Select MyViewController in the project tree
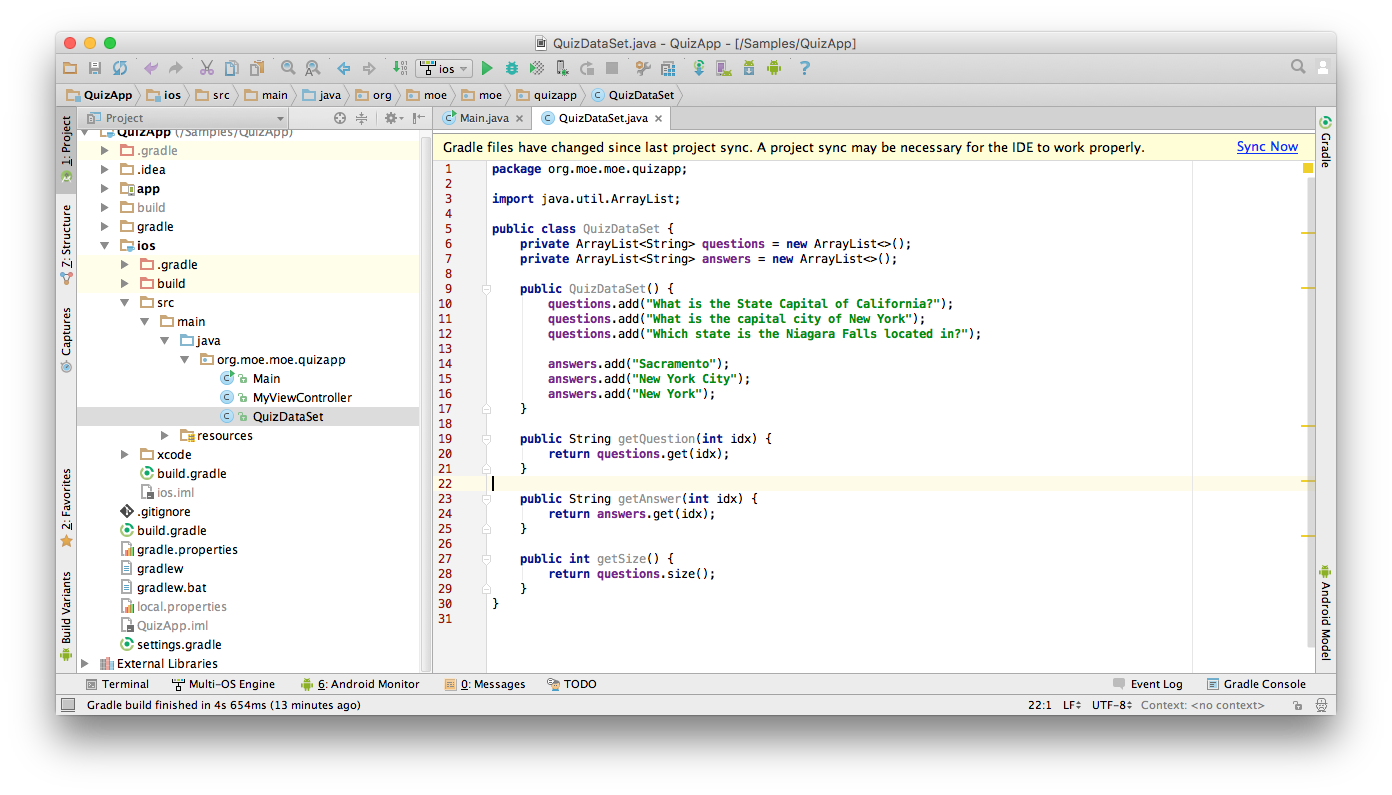This screenshot has height=795, width=1392. pos(302,397)
